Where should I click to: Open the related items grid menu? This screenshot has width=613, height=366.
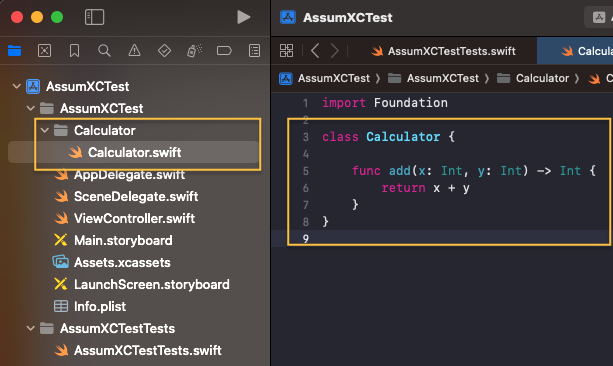pyautogui.click(x=286, y=51)
